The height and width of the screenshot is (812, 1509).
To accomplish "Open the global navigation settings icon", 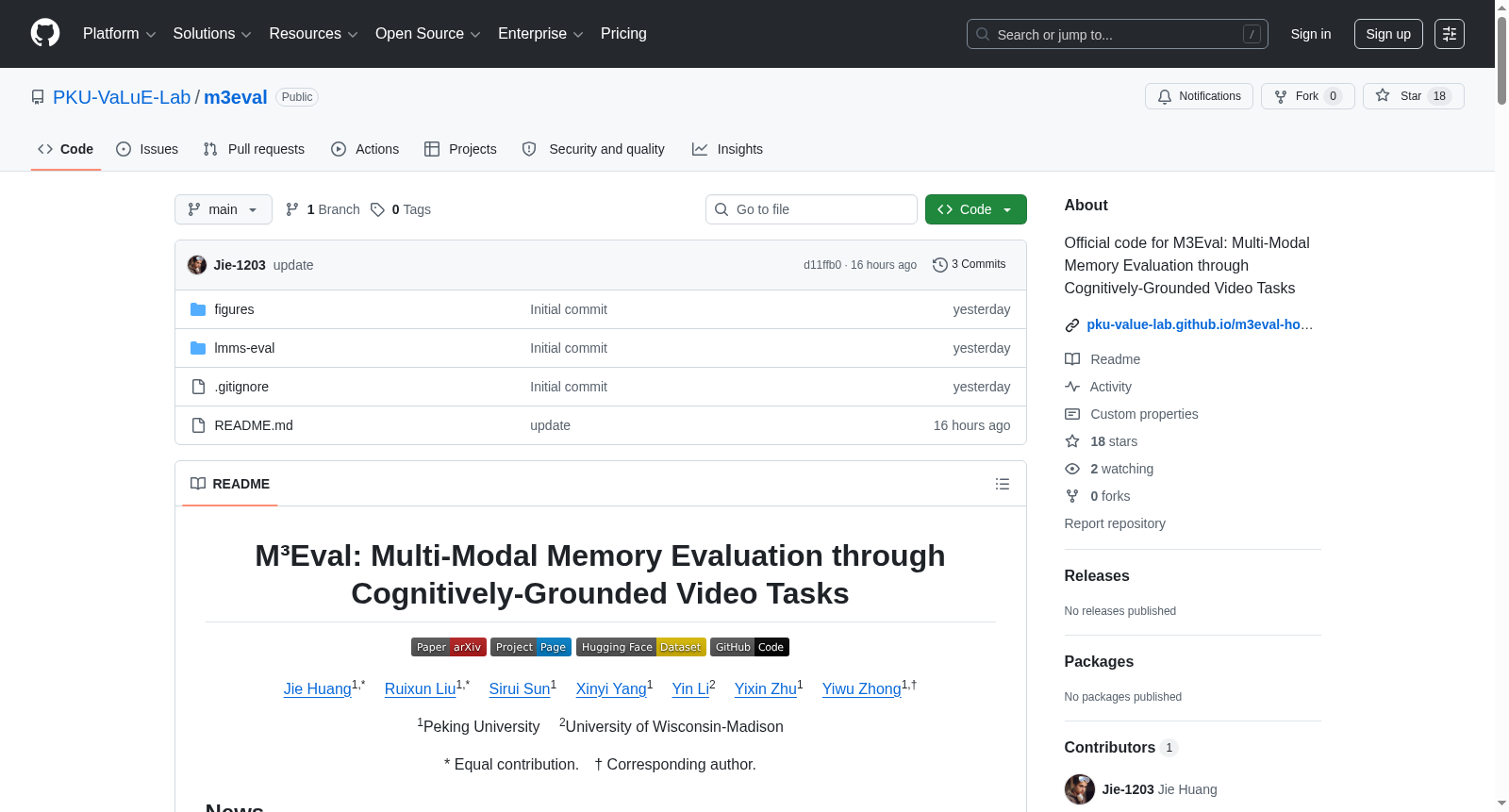I will (1450, 34).
